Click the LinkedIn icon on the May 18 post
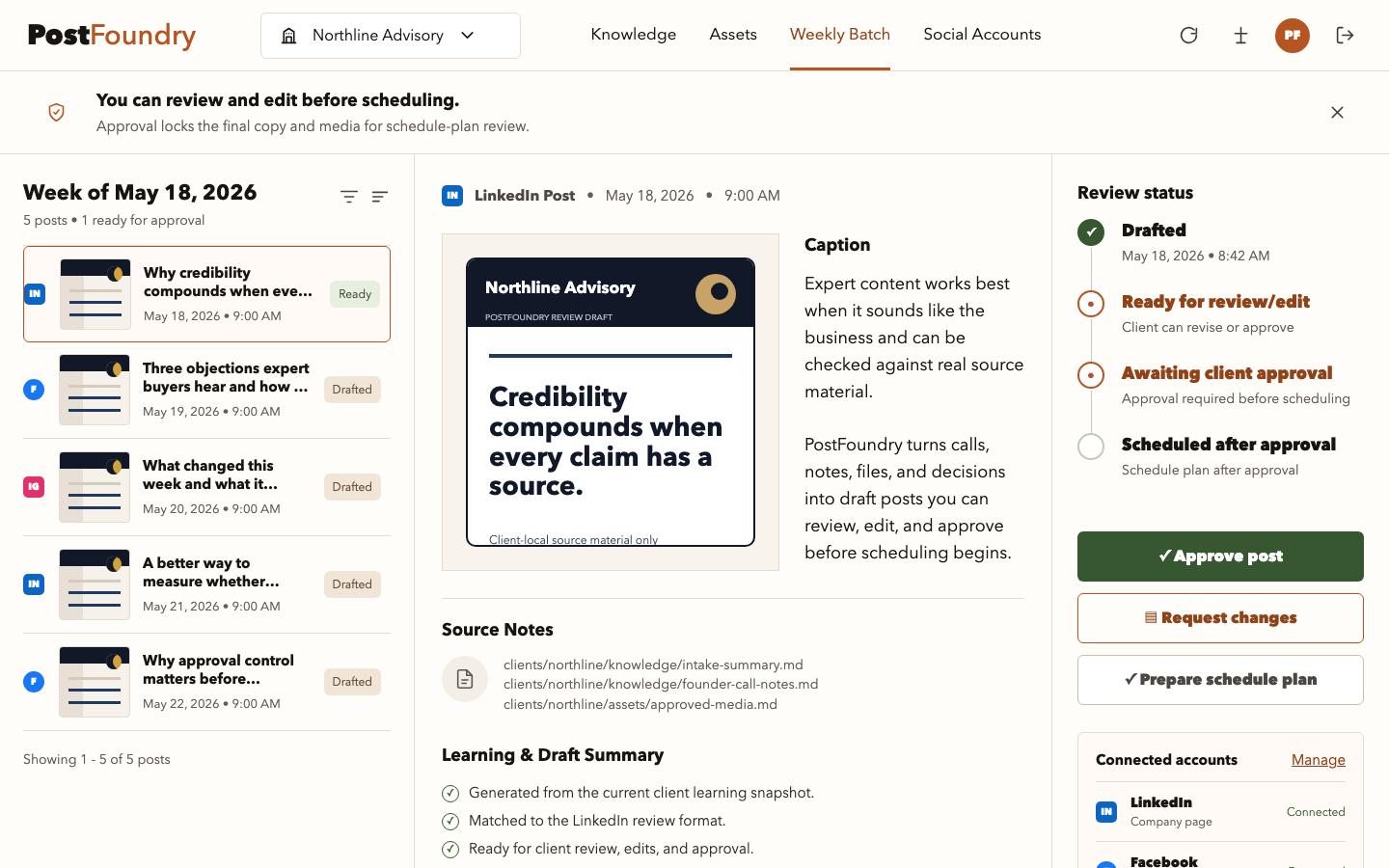The width and height of the screenshot is (1389, 868). [35, 294]
